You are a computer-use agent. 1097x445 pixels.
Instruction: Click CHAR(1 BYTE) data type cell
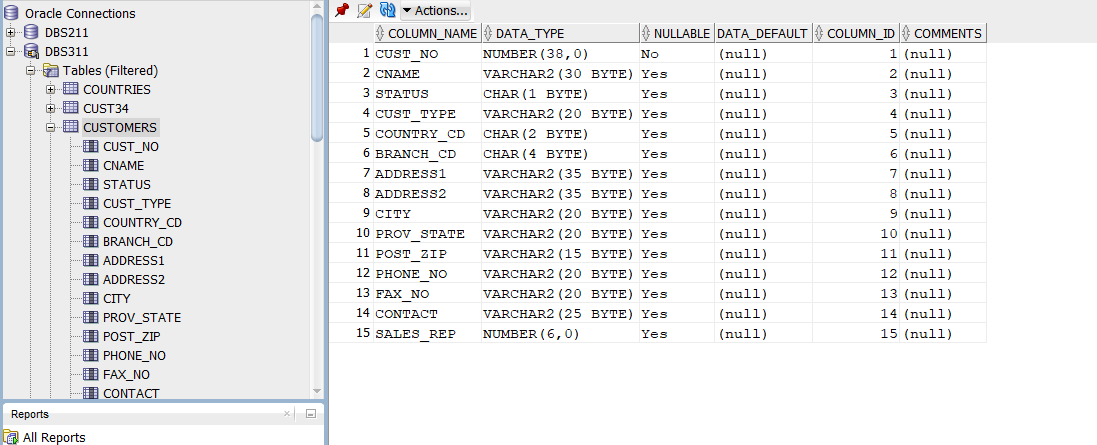coord(560,94)
